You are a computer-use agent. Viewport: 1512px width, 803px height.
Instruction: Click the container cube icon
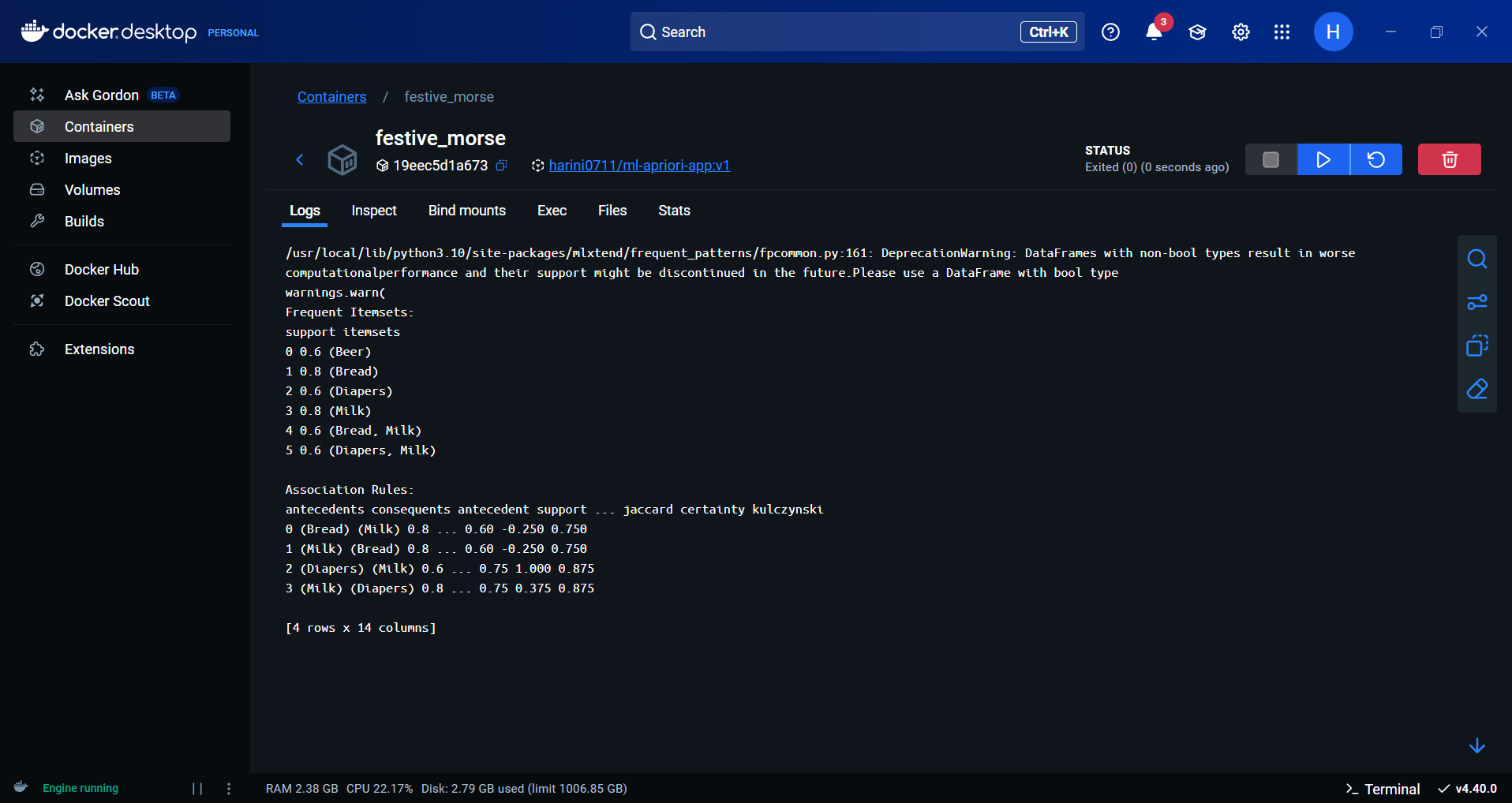342,159
